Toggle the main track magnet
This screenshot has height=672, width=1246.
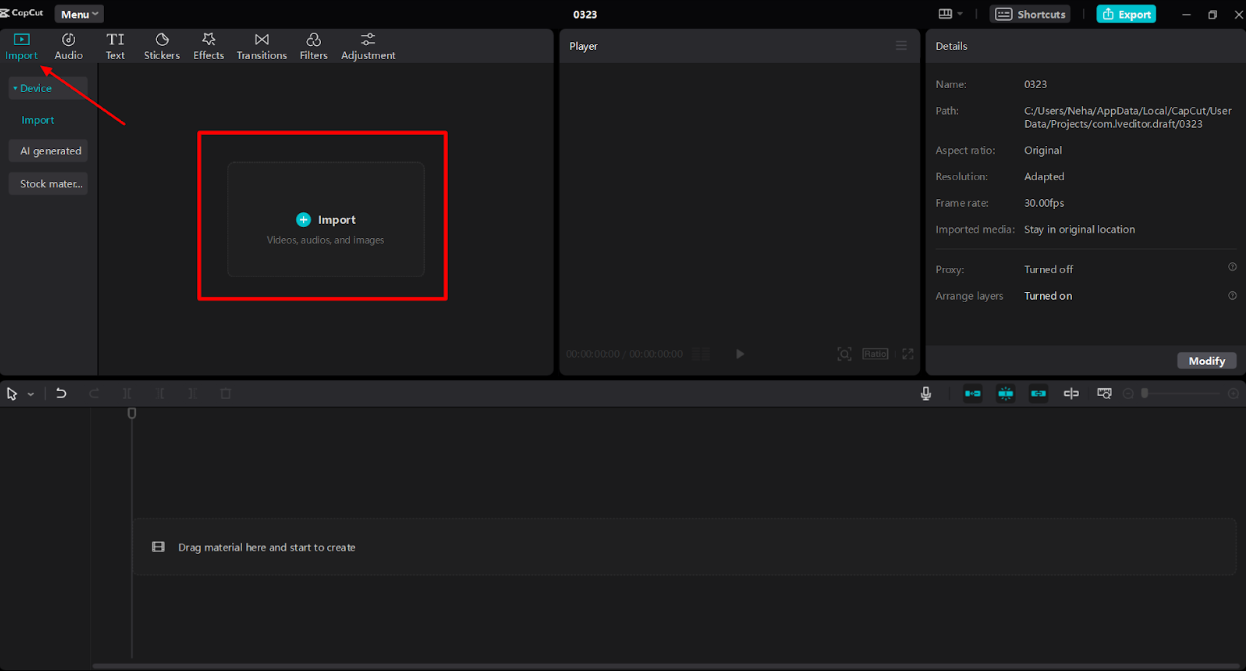(972, 394)
